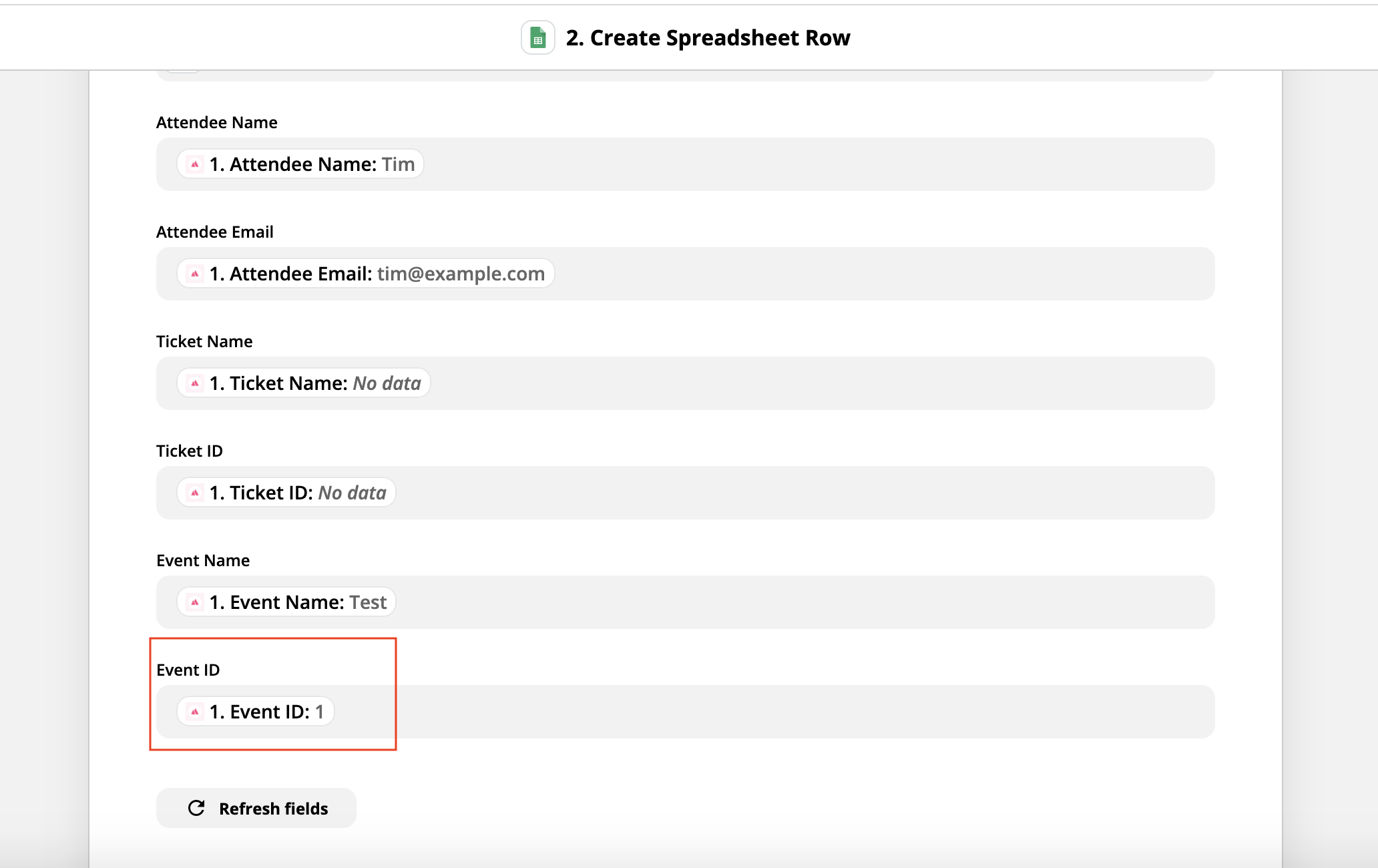Click the refresh arrow icon
The height and width of the screenshot is (868, 1378).
coord(196,808)
